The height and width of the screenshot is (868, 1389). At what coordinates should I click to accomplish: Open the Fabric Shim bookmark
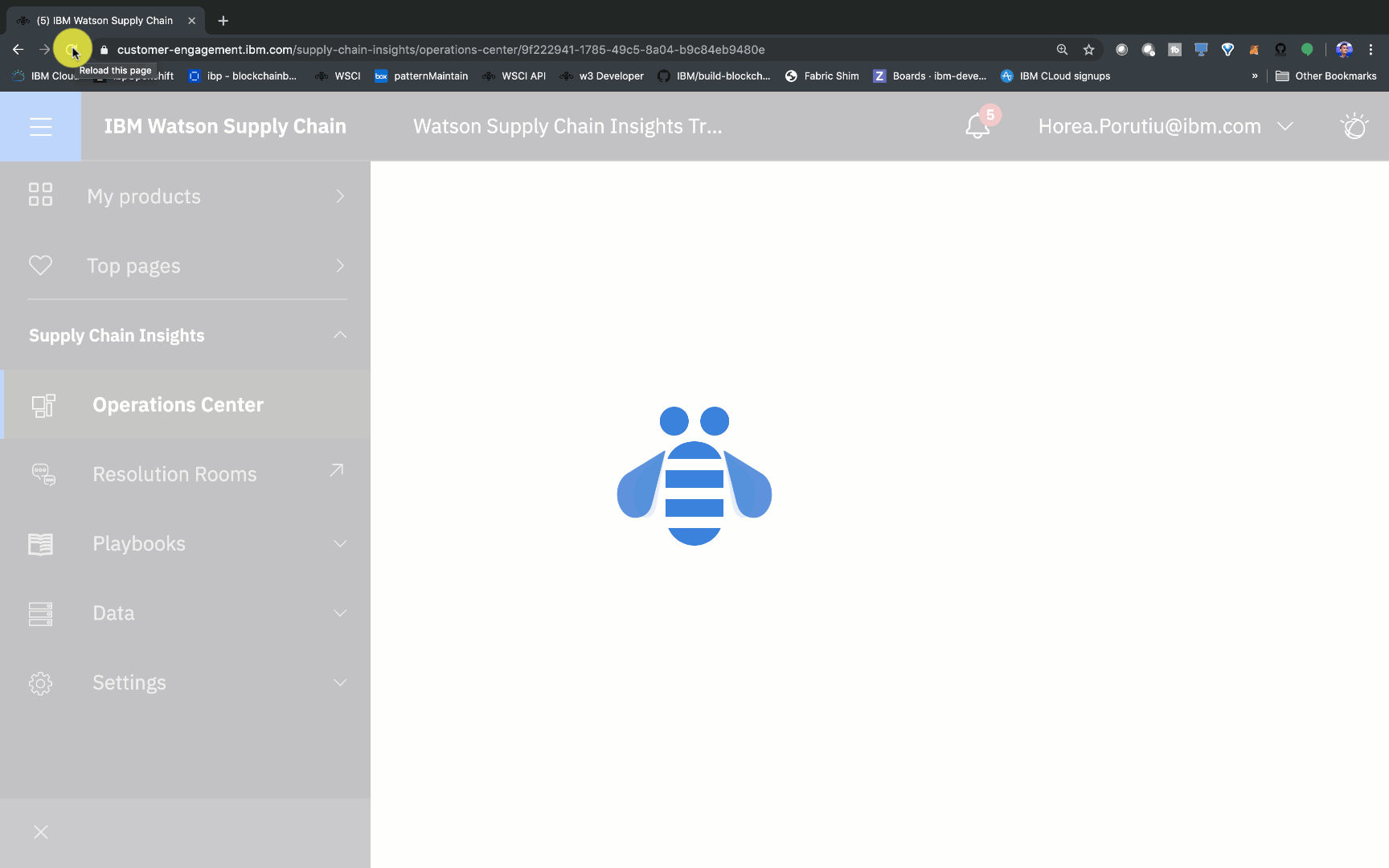pos(822,76)
